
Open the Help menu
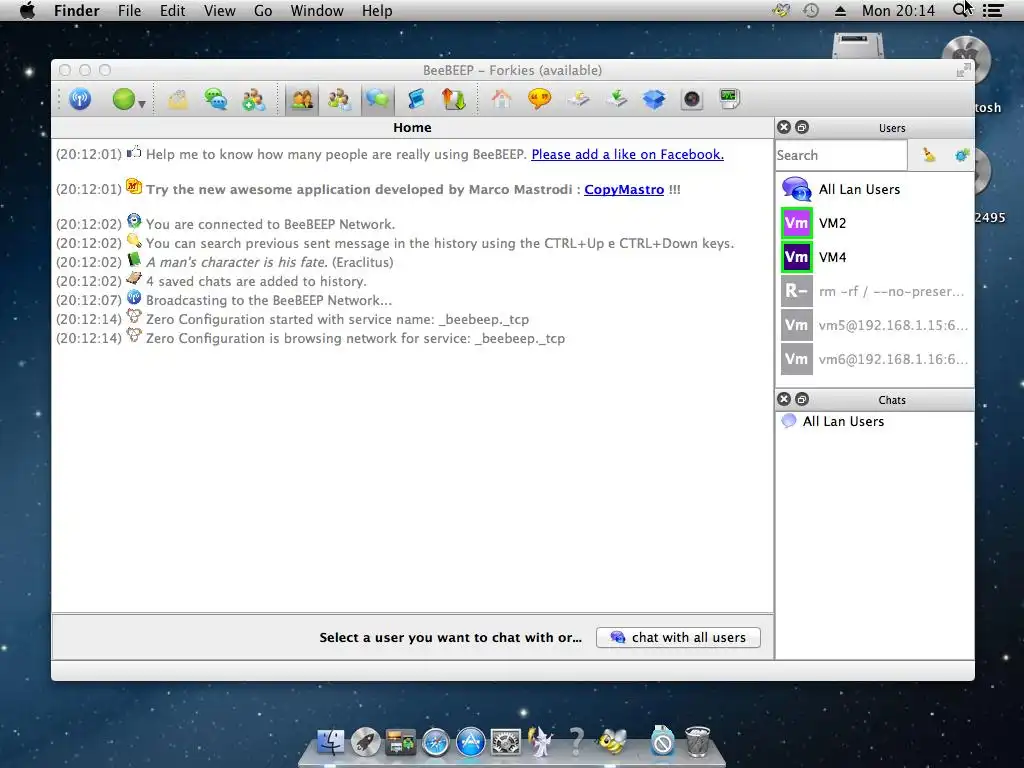pos(377,10)
